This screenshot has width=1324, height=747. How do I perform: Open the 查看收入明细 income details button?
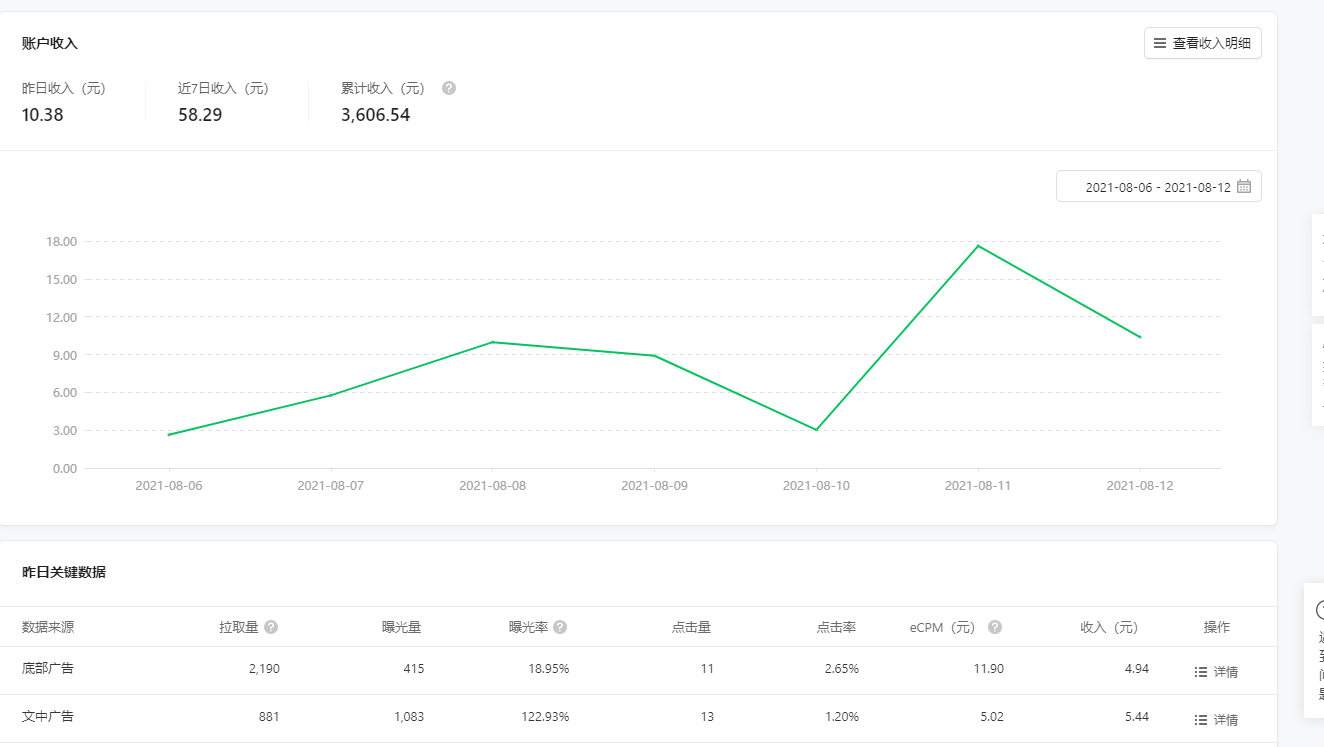point(1202,44)
